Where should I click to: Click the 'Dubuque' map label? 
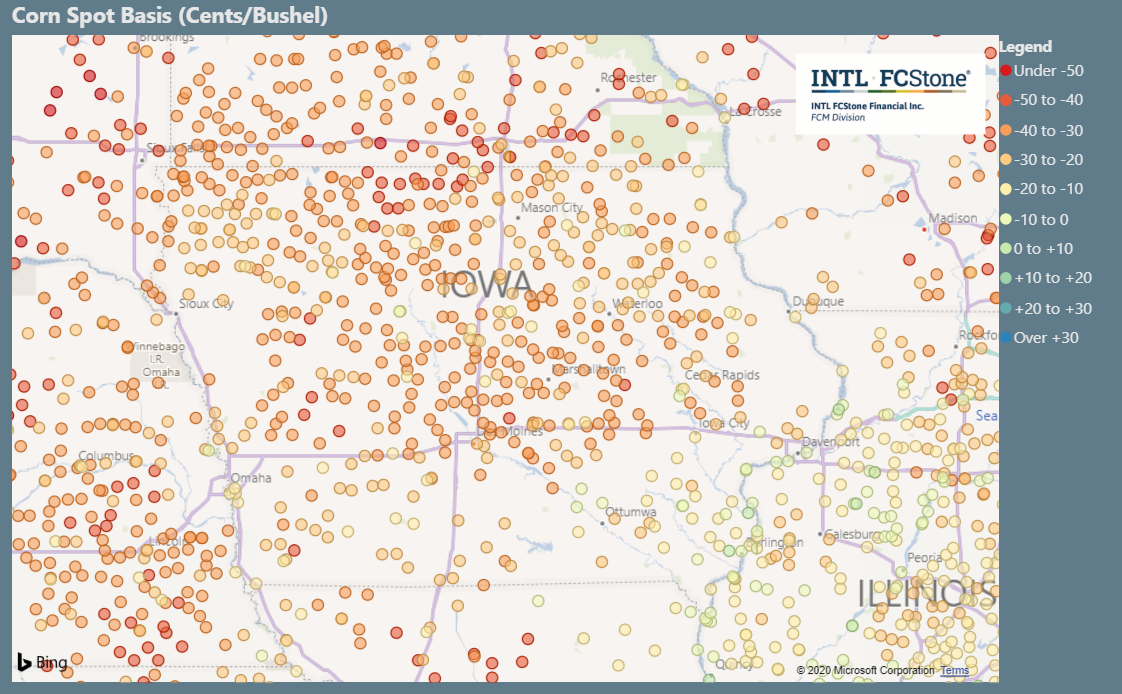[818, 301]
